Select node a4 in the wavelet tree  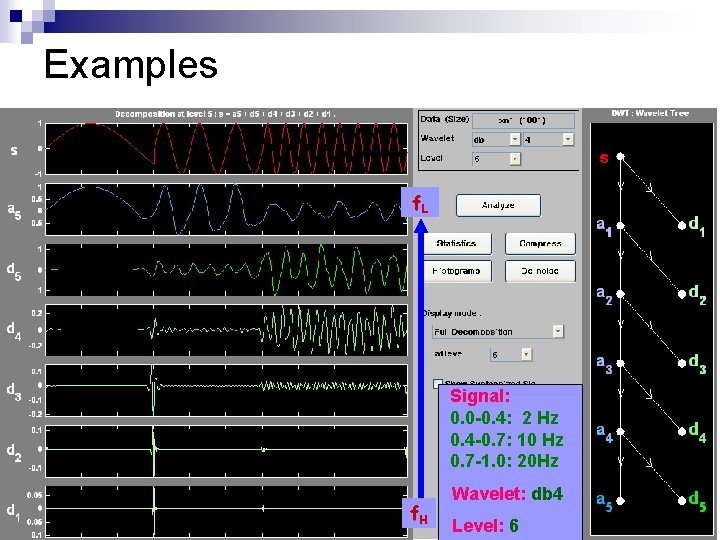[x=620, y=431]
